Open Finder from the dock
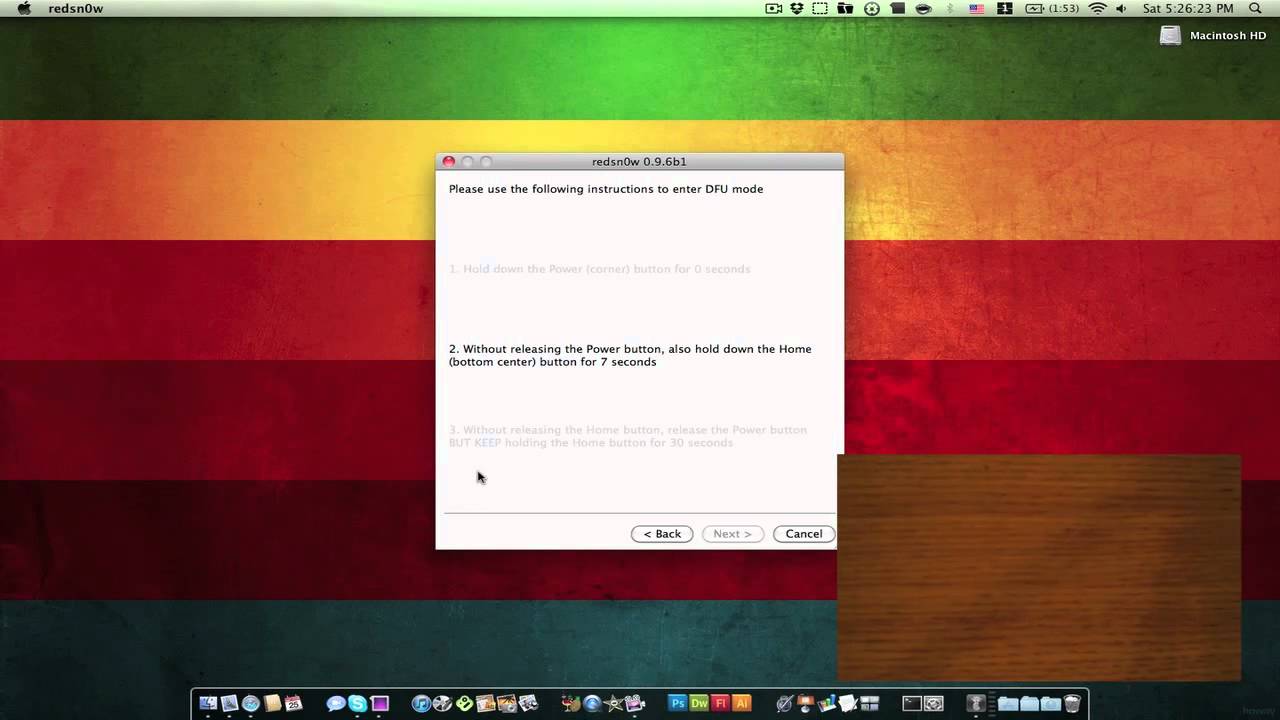This screenshot has width=1280, height=720. tap(208, 703)
